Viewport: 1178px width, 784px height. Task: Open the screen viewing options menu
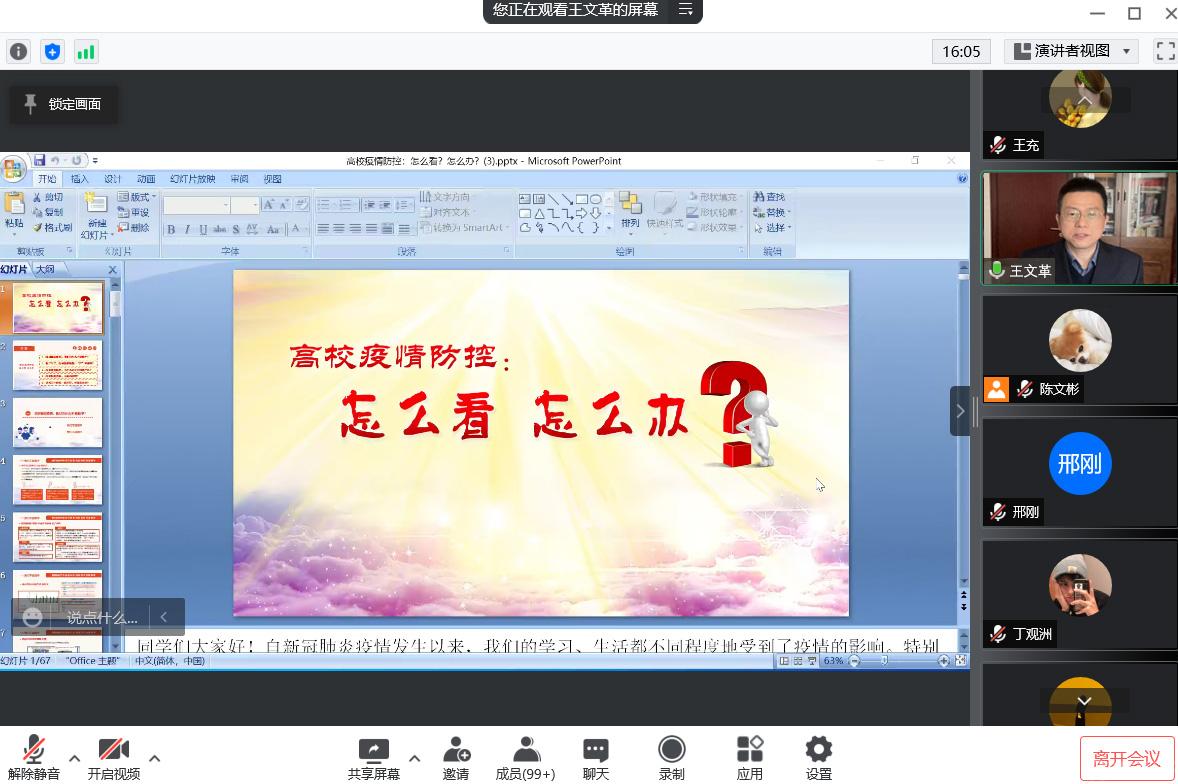(x=686, y=10)
